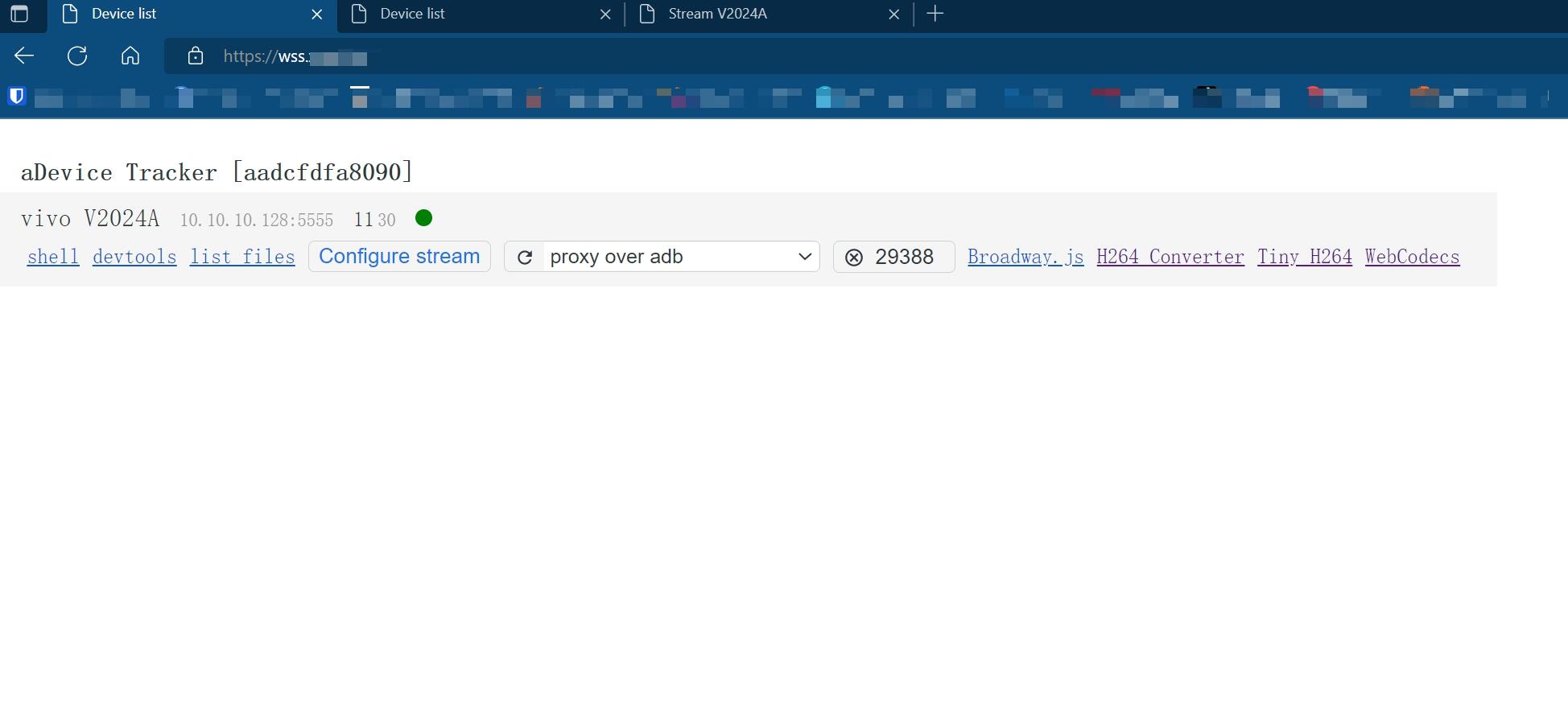Kill server process 29388 via X icon

click(x=854, y=257)
